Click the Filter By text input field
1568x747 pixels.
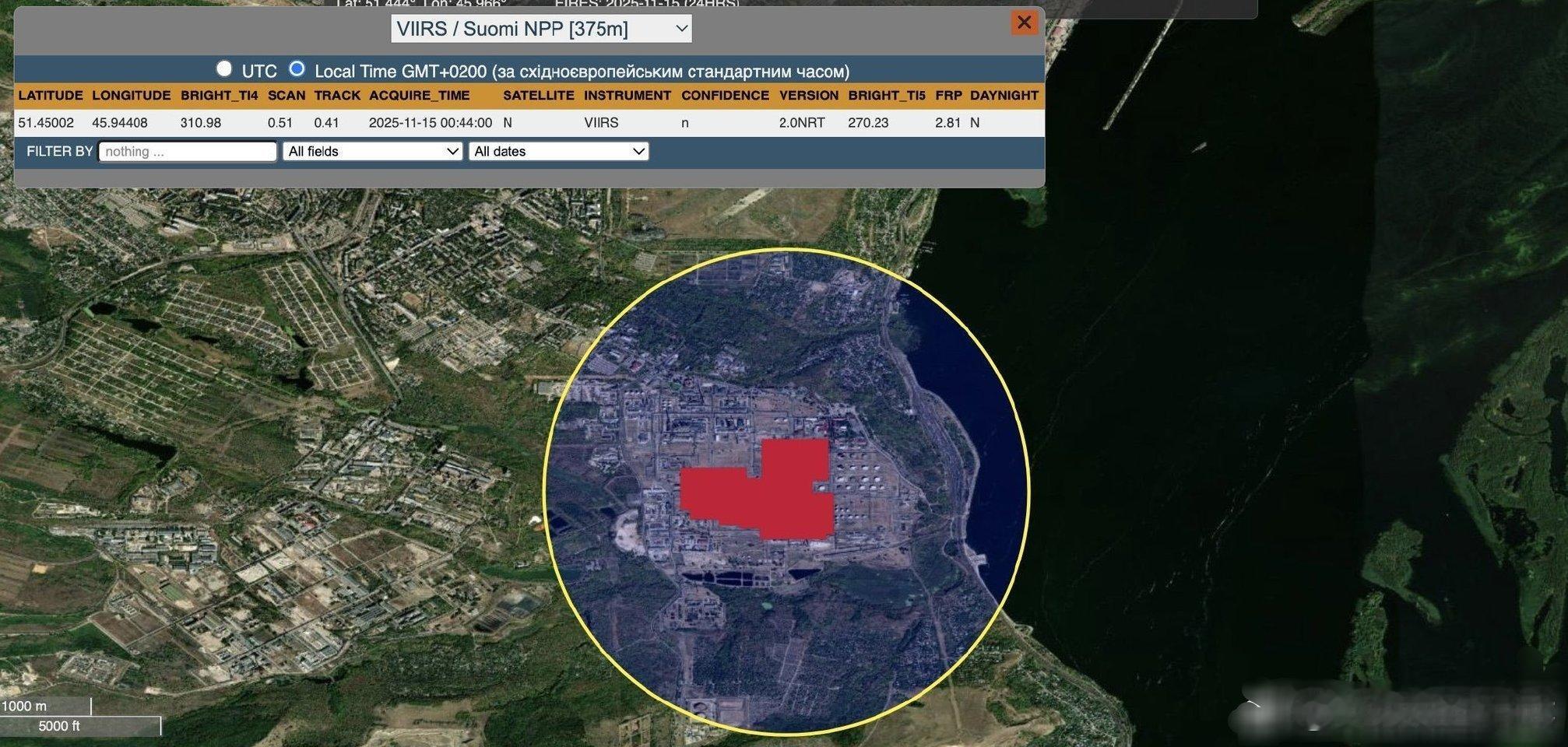click(188, 152)
